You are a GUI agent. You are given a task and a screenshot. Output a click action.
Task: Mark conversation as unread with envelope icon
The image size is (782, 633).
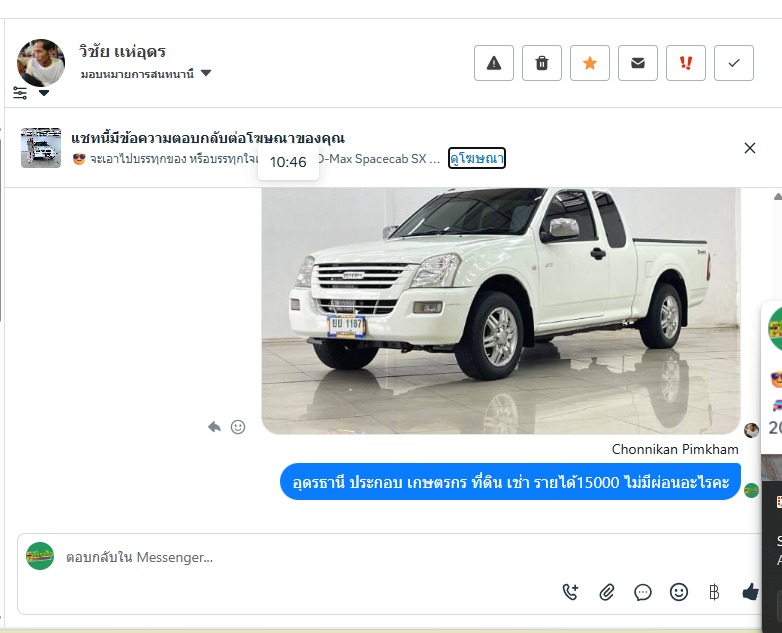[638, 63]
